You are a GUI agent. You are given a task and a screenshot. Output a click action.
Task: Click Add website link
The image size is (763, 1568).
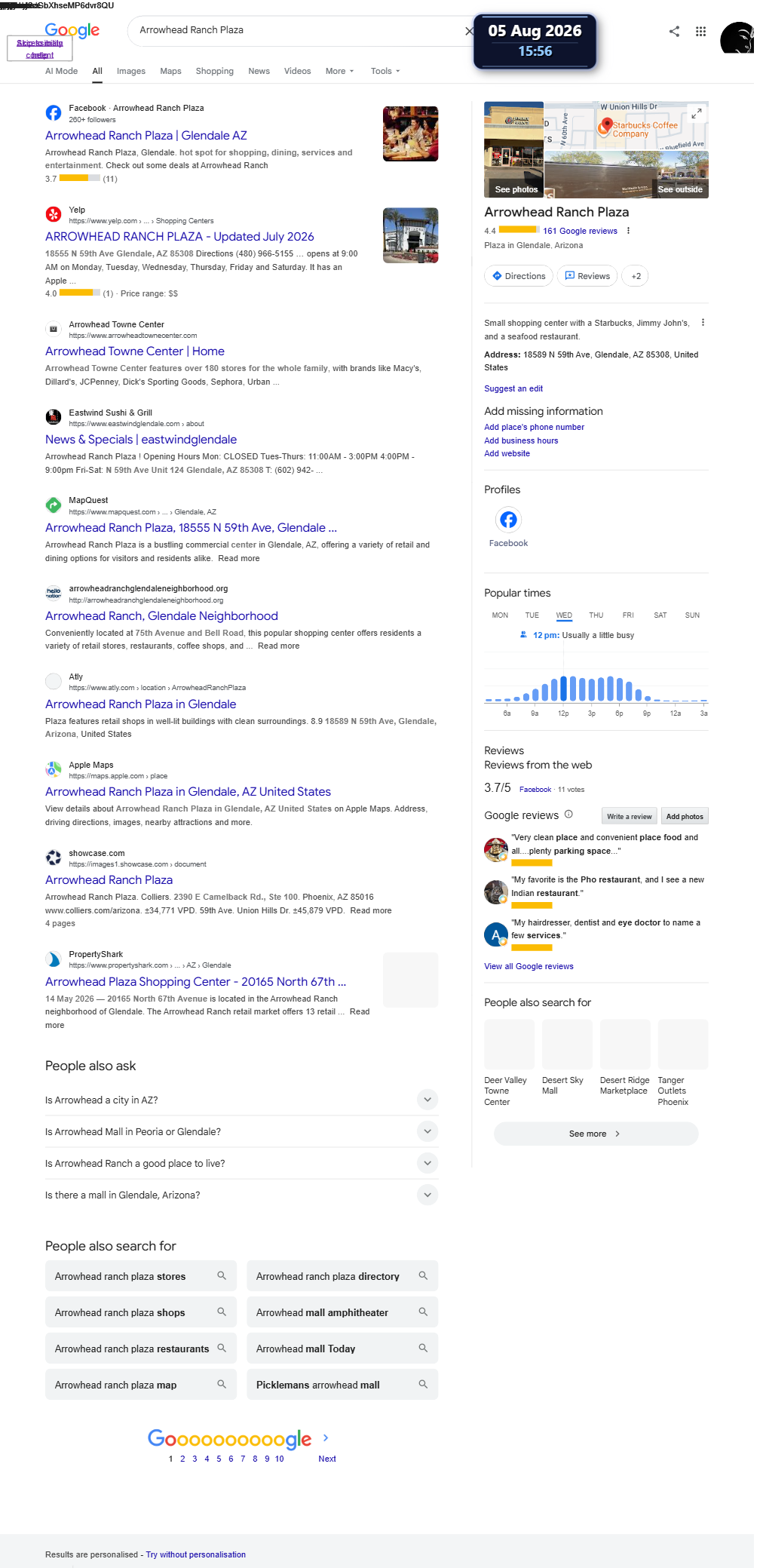[x=507, y=453]
